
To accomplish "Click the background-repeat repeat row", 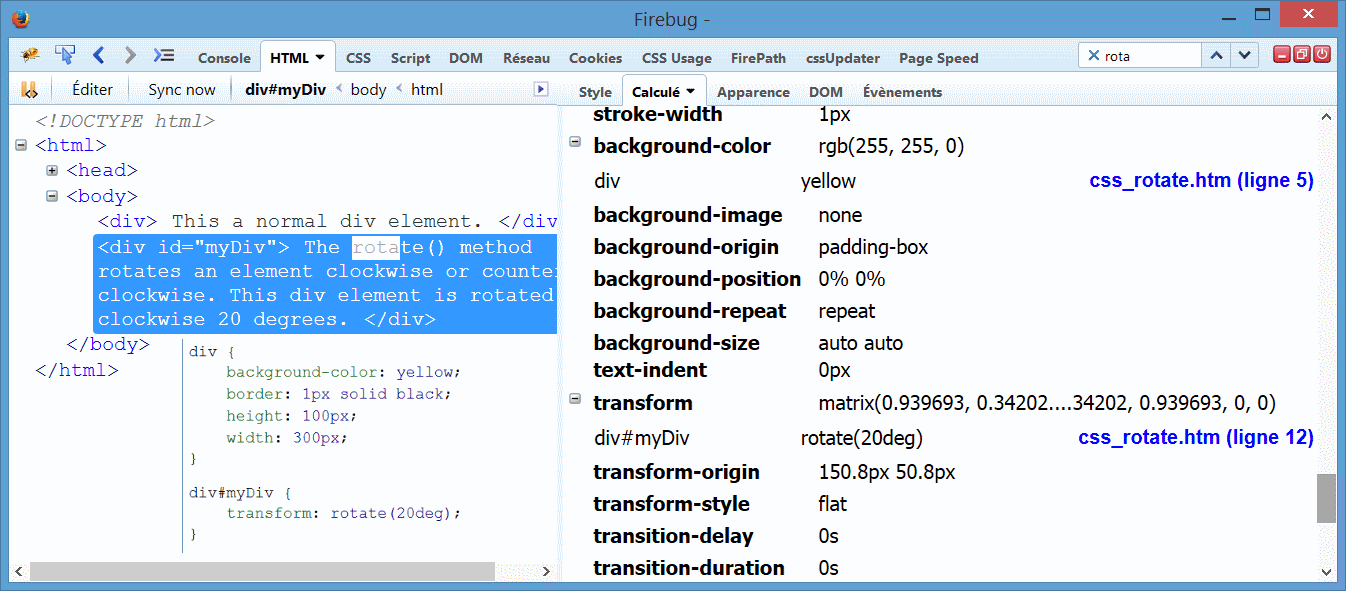I will click(734, 311).
